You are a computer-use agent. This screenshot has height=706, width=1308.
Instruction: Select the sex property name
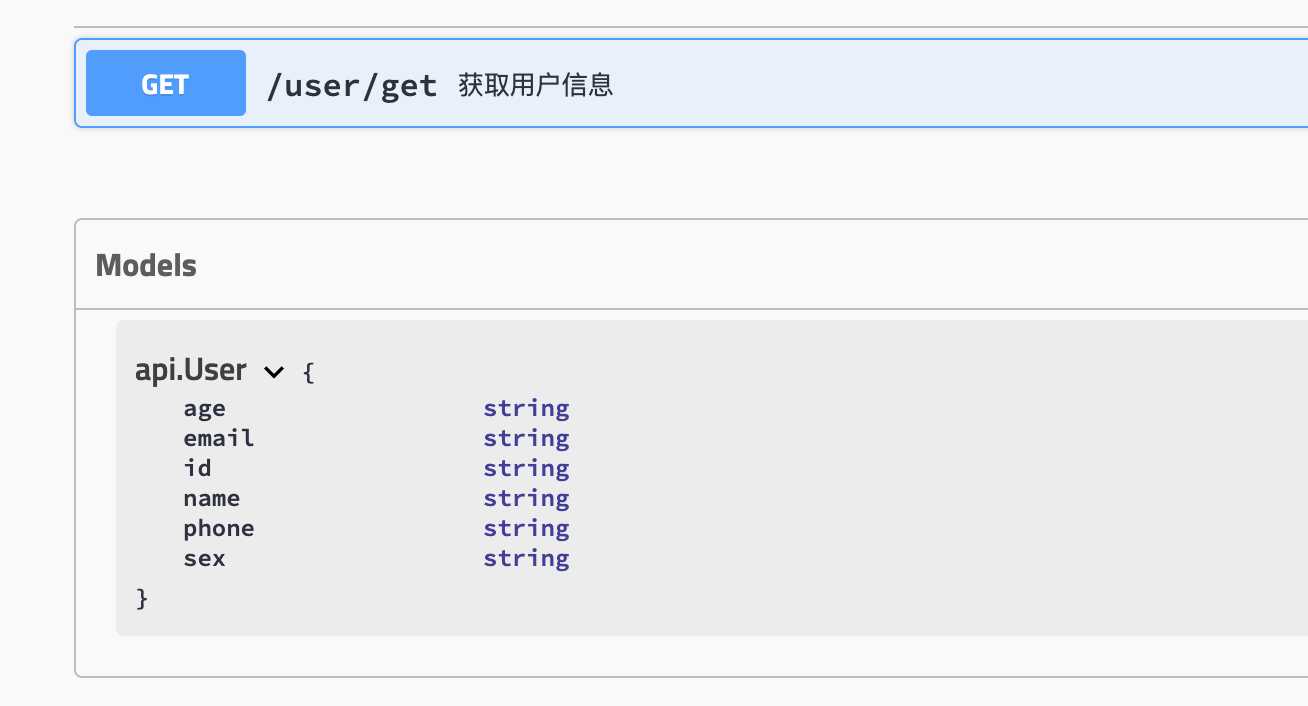[204, 558]
